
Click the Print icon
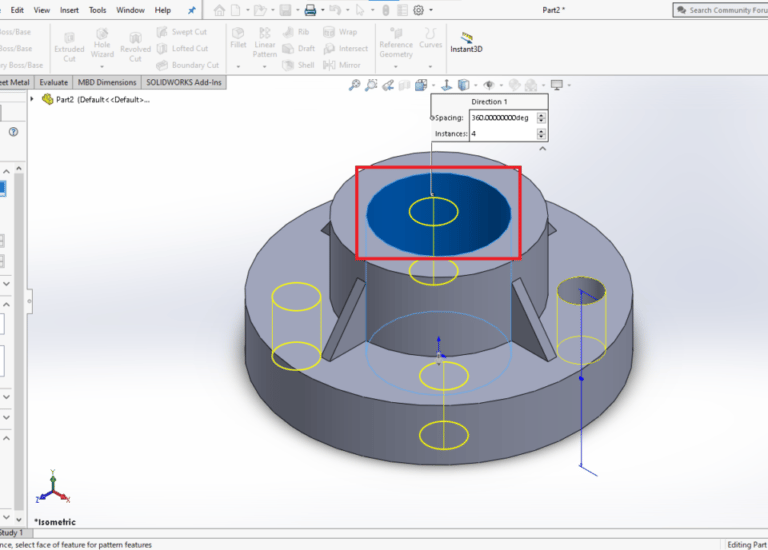tap(310, 10)
